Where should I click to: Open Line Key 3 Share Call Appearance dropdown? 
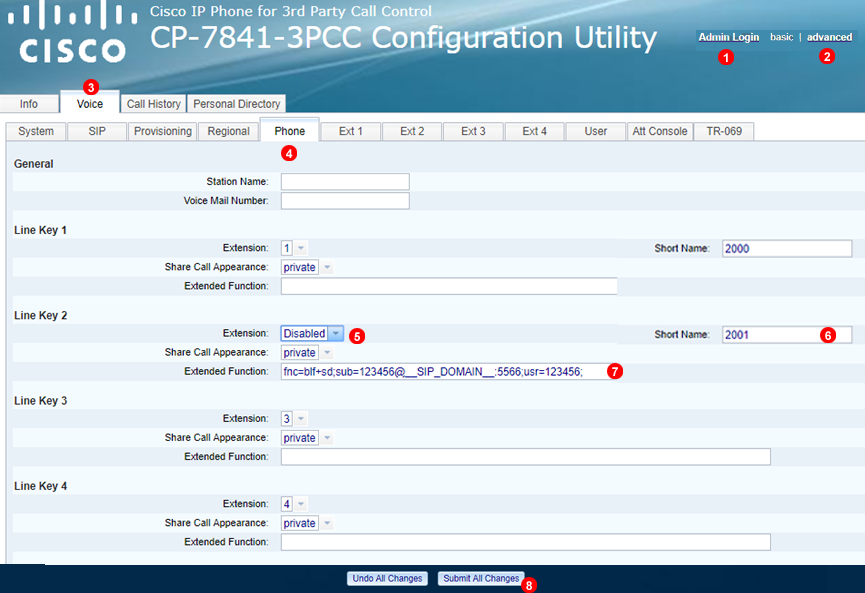(x=307, y=438)
